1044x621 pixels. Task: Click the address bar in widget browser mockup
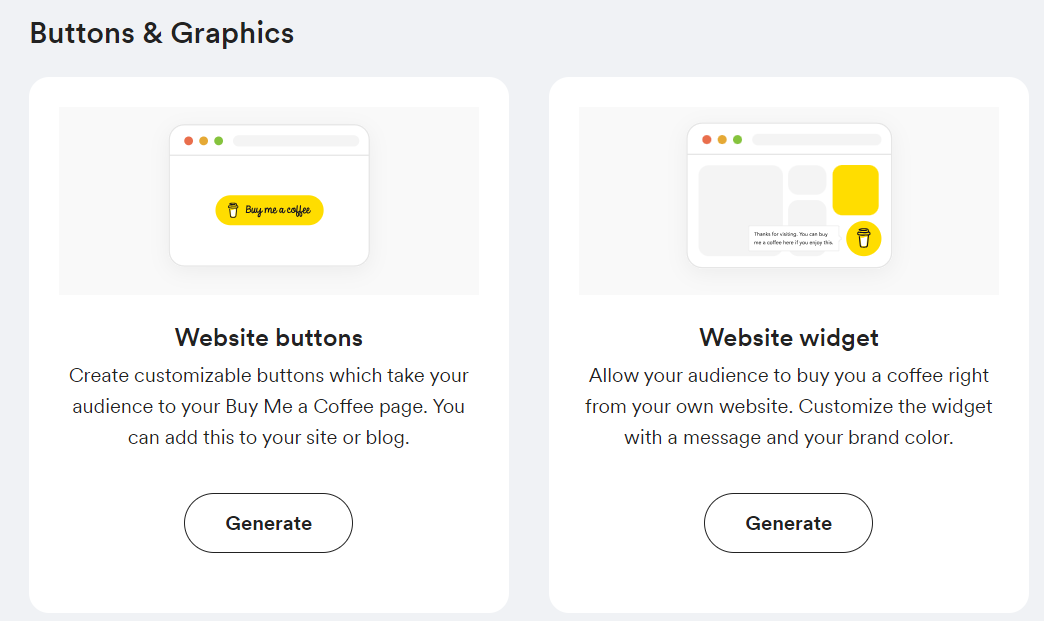coord(816,139)
